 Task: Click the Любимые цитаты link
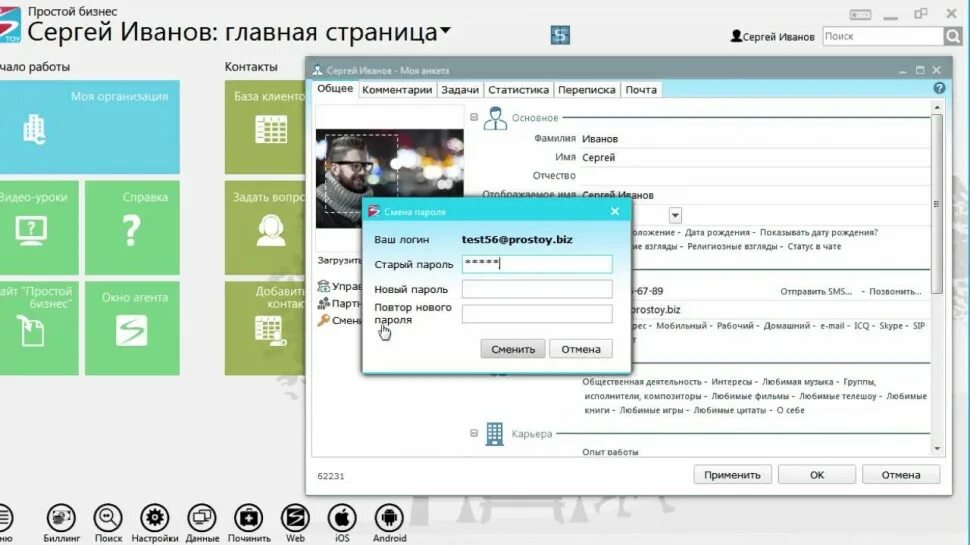(x=729, y=410)
